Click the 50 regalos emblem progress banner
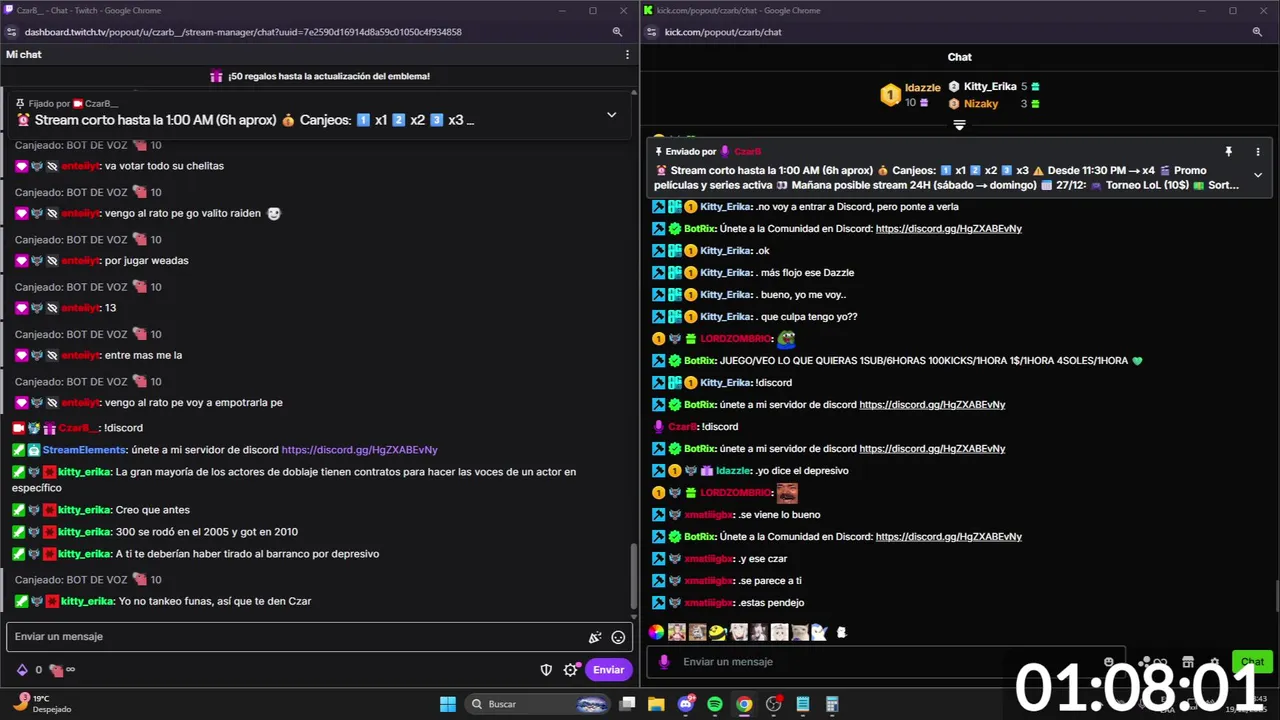The image size is (1280, 720). click(x=320, y=76)
